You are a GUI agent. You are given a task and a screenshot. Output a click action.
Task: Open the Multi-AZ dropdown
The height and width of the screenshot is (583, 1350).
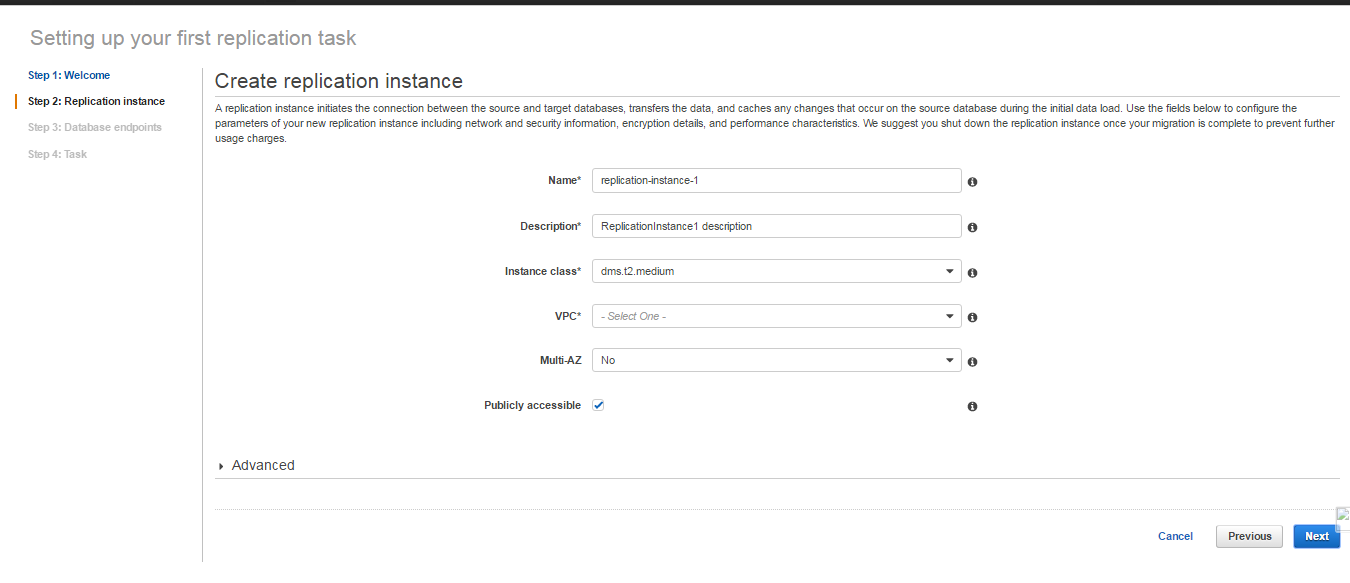(x=777, y=360)
